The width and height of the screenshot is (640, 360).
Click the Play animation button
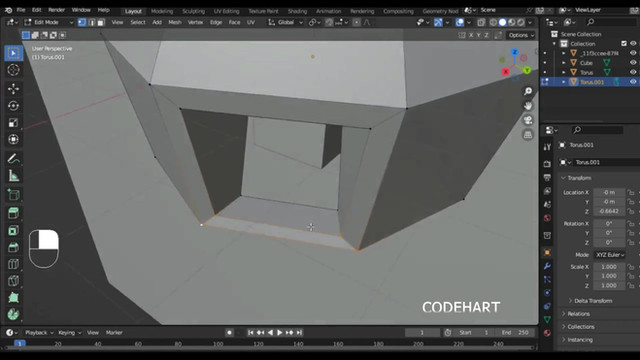(x=280, y=333)
